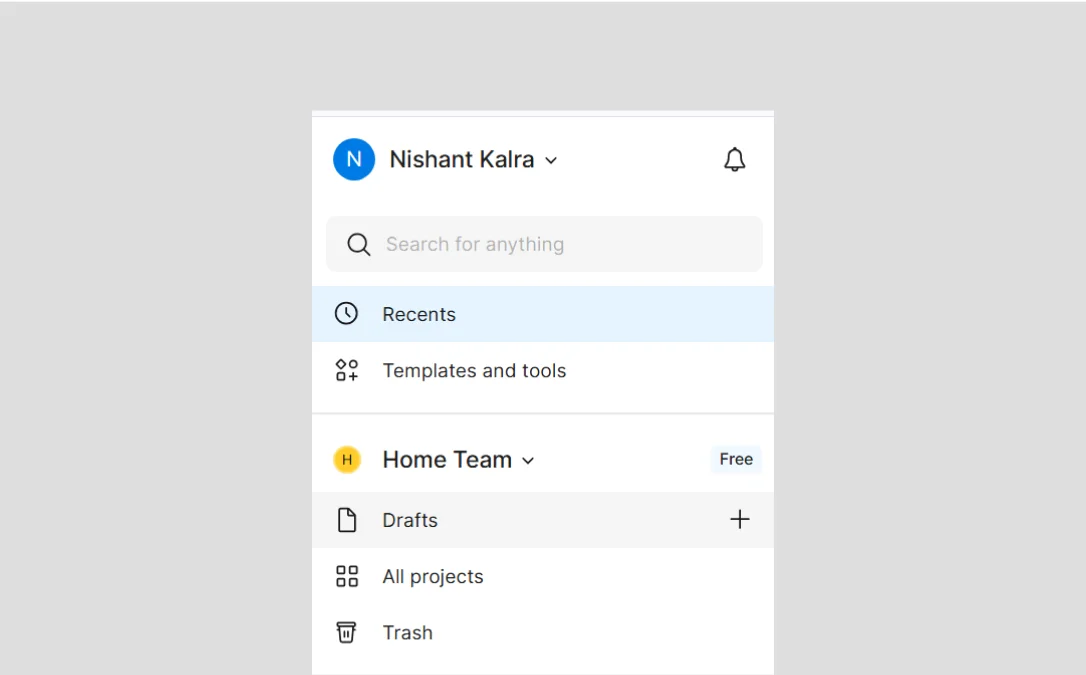Screen dimensions: 1086x675
Task: Click the Trash bin icon
Action: coord(346,632)
